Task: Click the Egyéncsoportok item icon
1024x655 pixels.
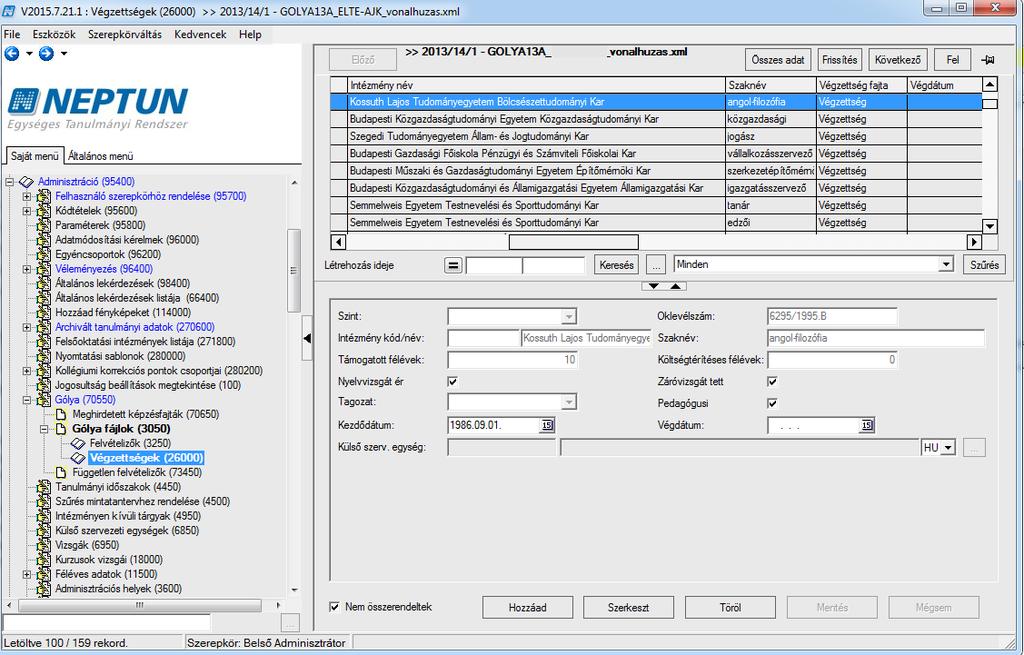Action: click(x=44, y=255)
